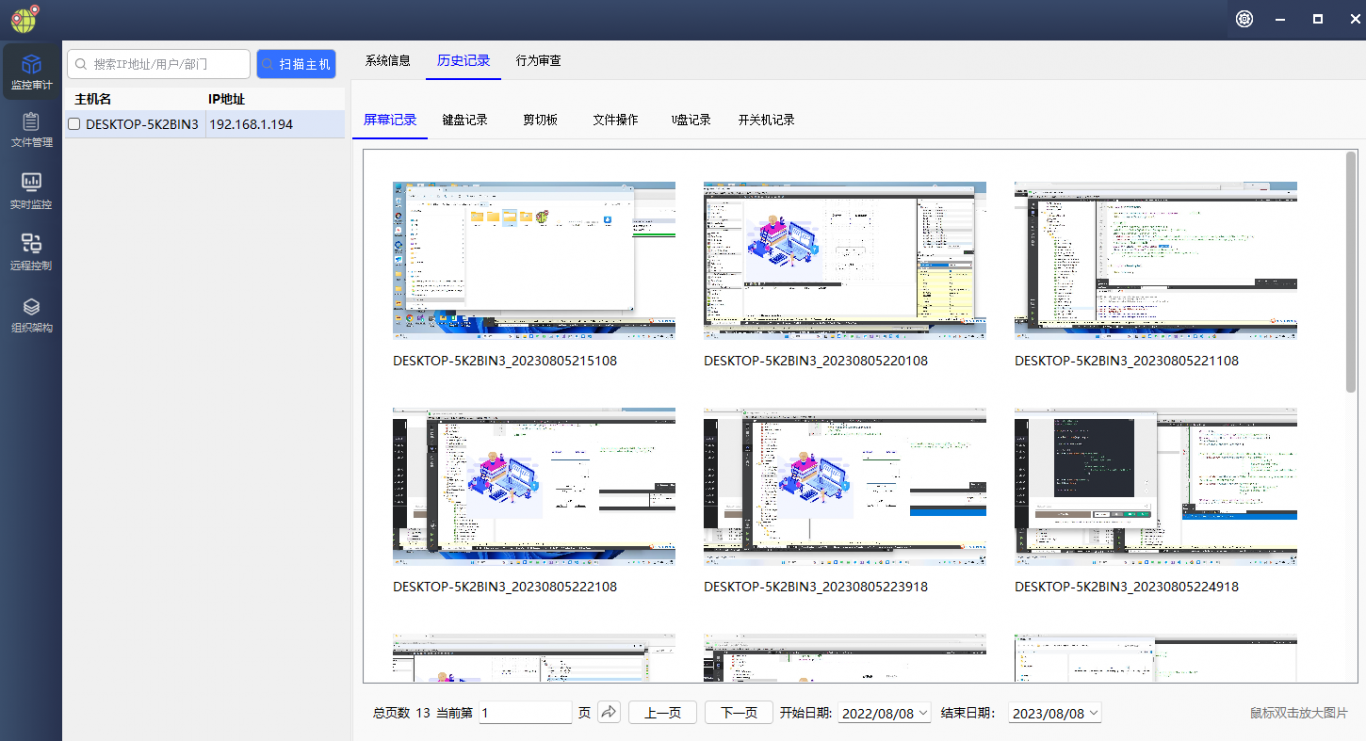1366x741 pixels.
Task: Click caption DESKTOP-5K2BIN3_20230805220108
Action: [816, 361]
